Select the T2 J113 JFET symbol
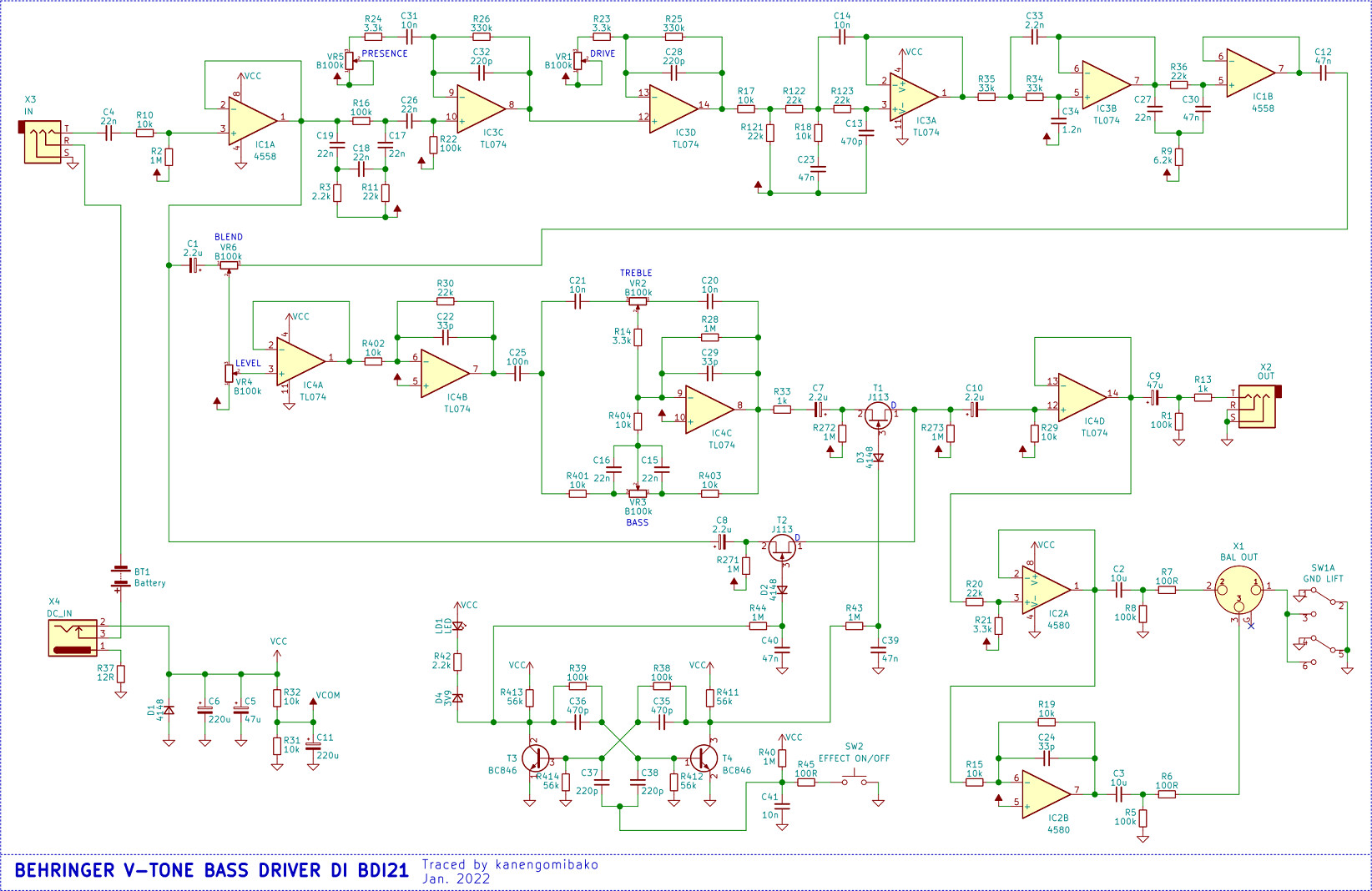Viewport: 1372px width, 891px height. tap(782, 547)
